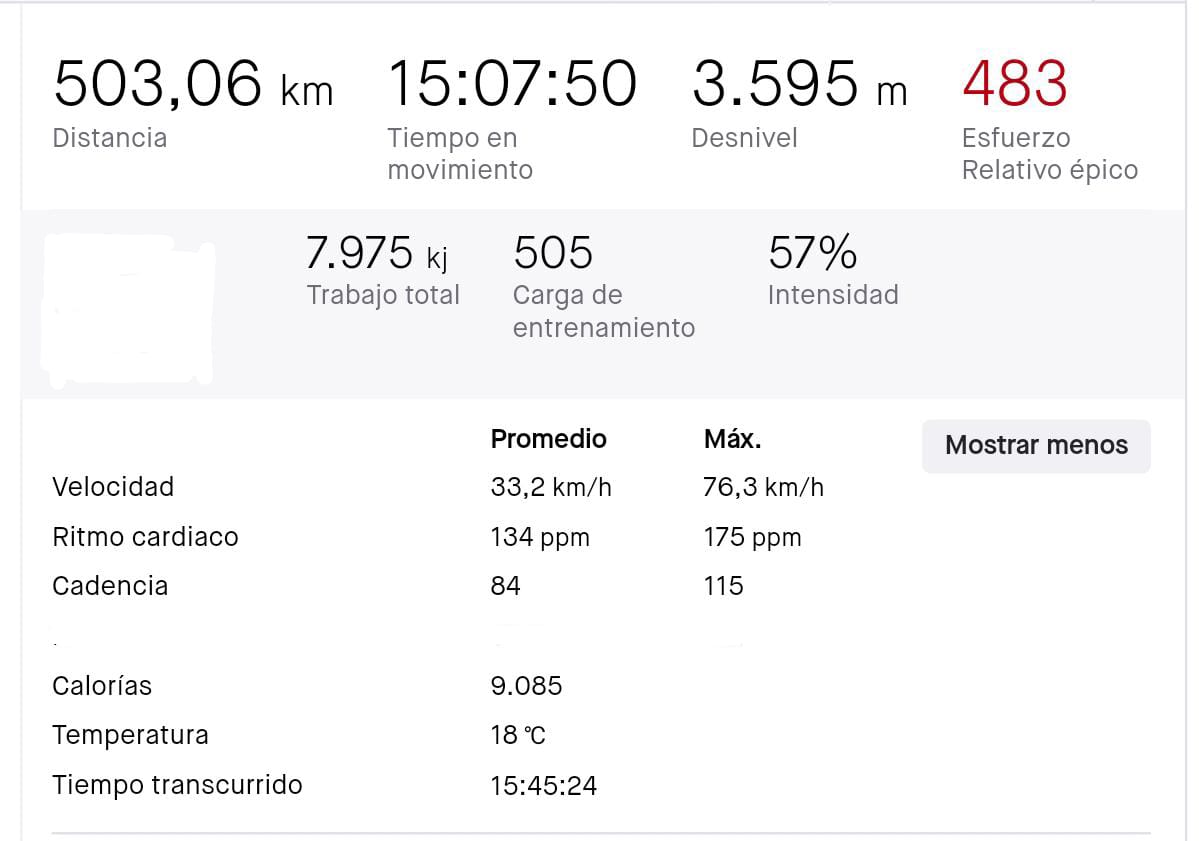Click the 505 Carga de entrenamiento value
Screen dimensions: 1199x841
coord(553,254)
